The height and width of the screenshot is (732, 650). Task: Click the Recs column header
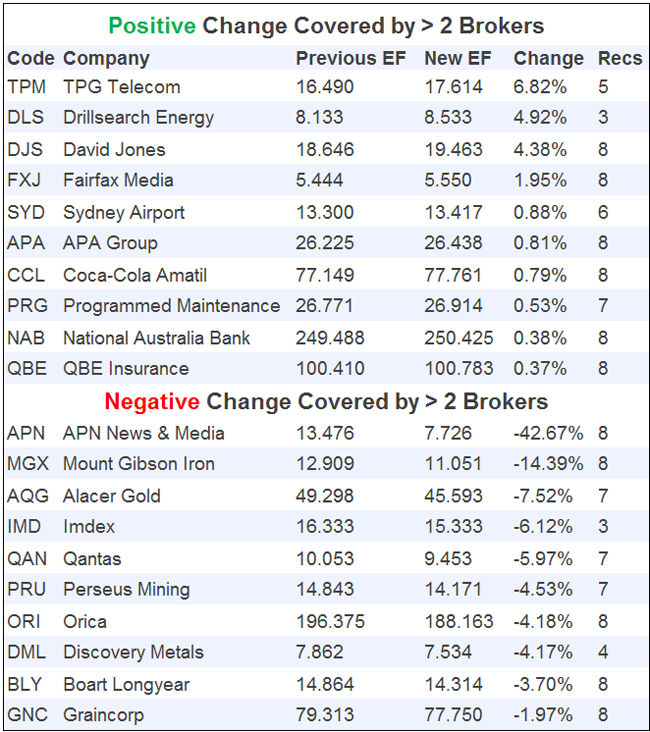coord(619,59)
